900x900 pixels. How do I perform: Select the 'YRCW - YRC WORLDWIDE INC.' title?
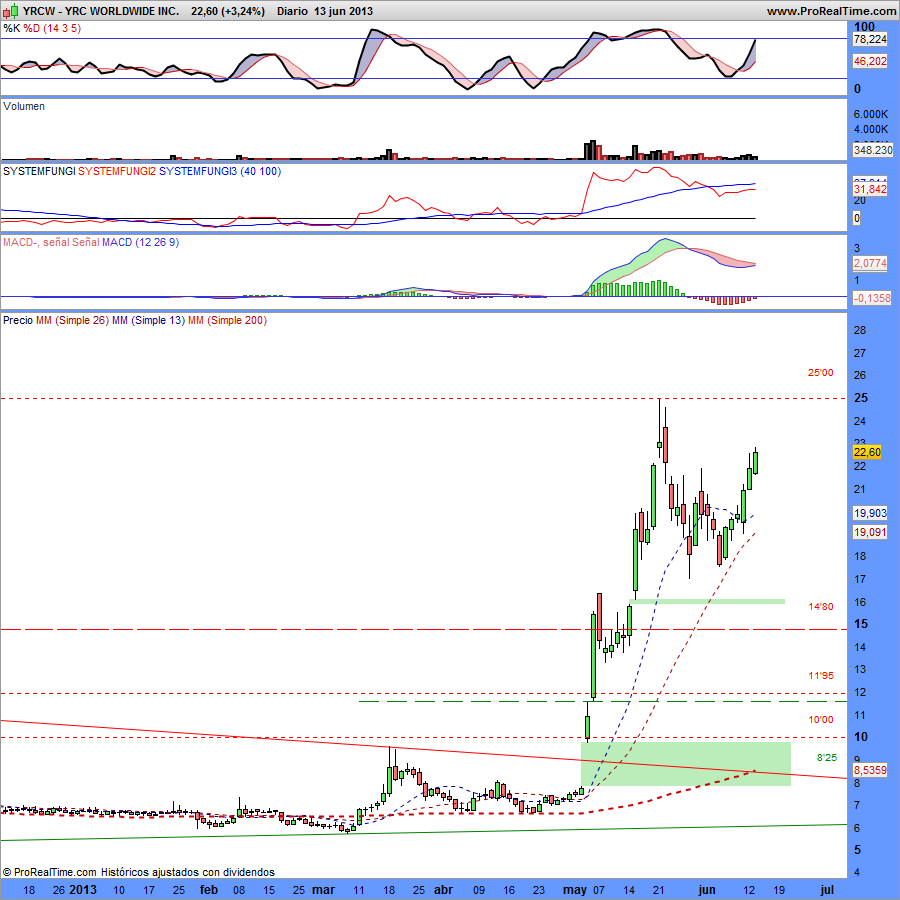(x=101, y=11)
